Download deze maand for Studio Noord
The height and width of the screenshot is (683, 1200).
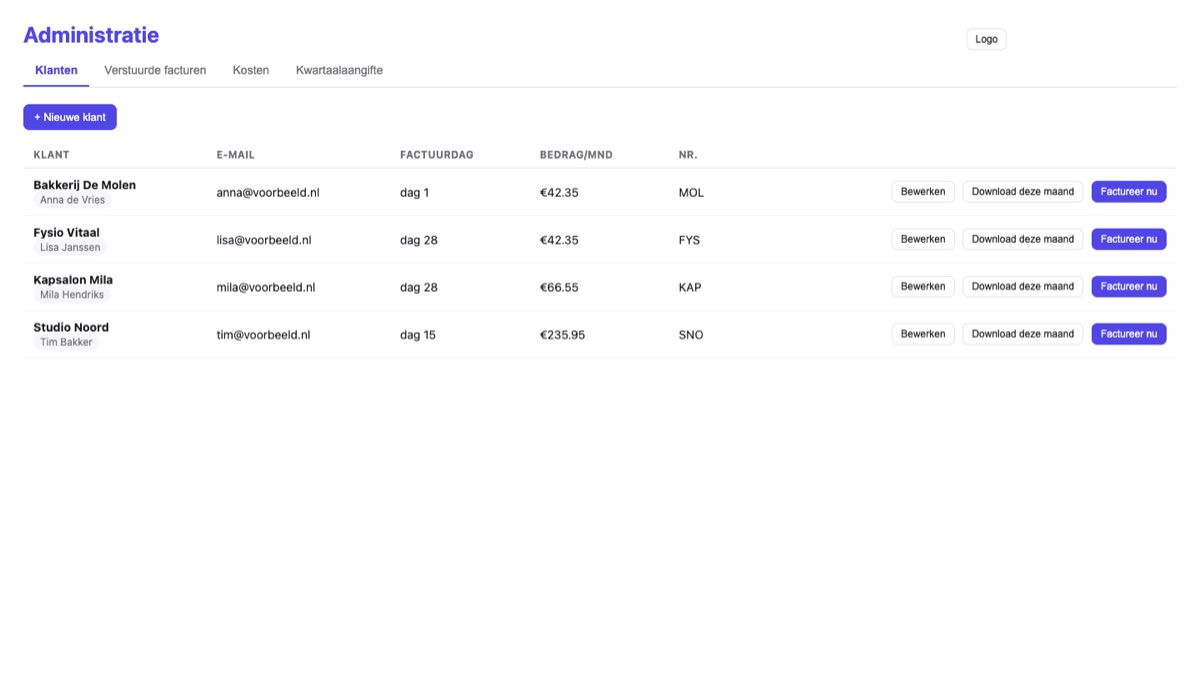pos(1022,334)
